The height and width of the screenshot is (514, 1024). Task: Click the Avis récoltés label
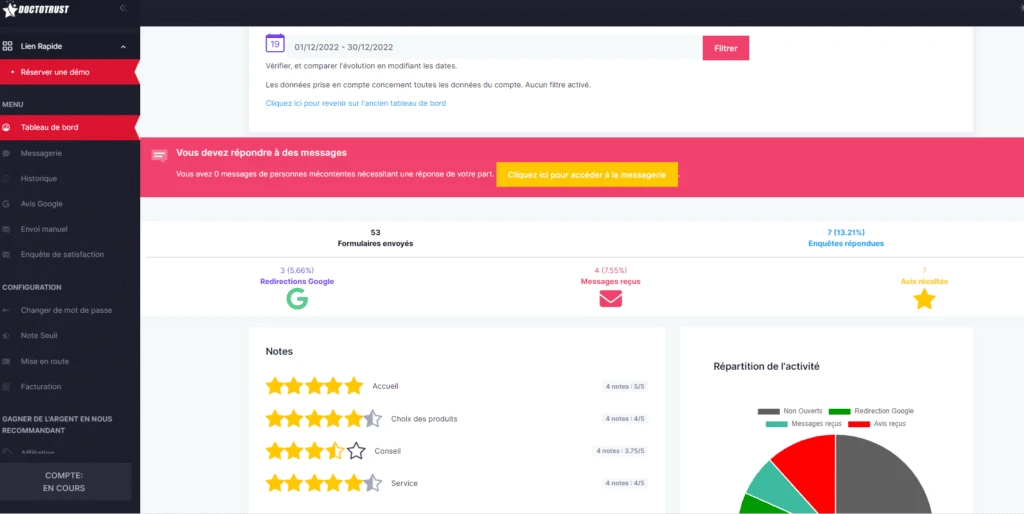pos(924,281)
